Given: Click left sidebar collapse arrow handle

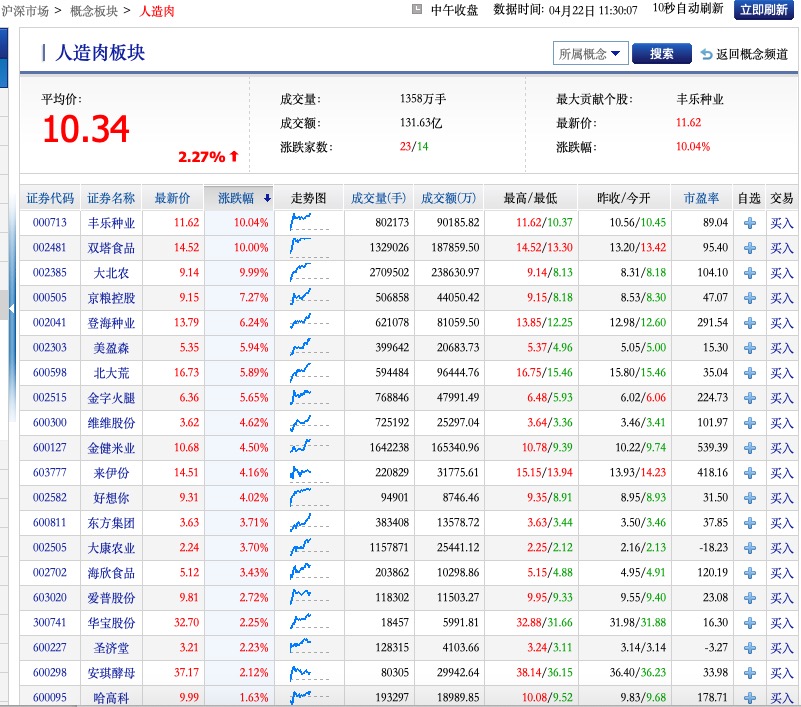Looking at the screenshot, I should (x=11, y=310).
